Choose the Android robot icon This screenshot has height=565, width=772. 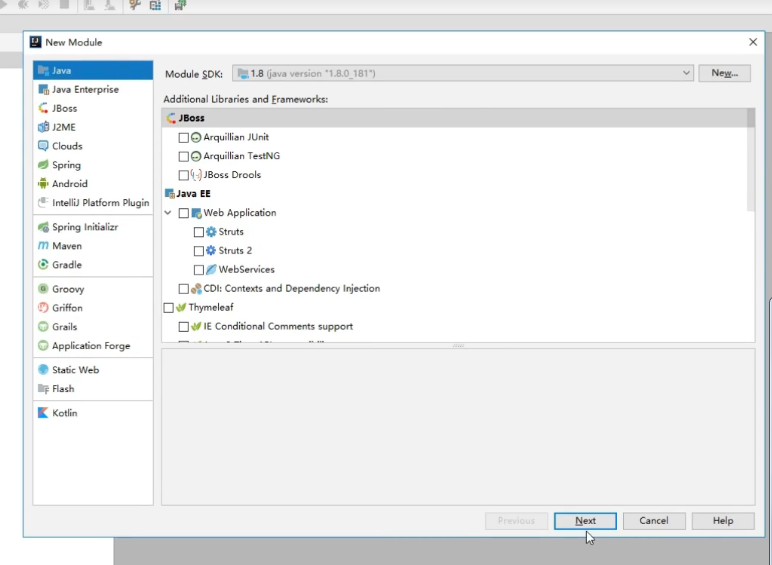coord(43,184)
